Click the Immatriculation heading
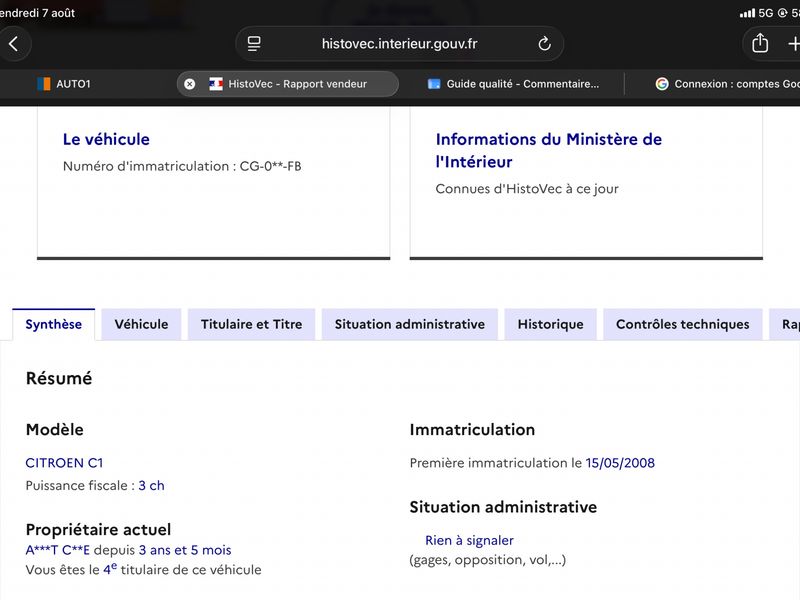Screen dimensions: 800x600 click(x=472, y=430)
